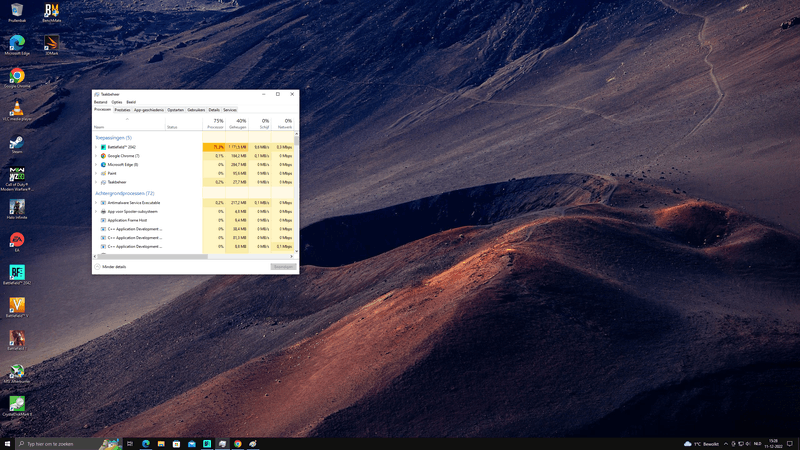
Task: Open Microsoft Store from the taskbar
Action: click(x=176, y=444)
